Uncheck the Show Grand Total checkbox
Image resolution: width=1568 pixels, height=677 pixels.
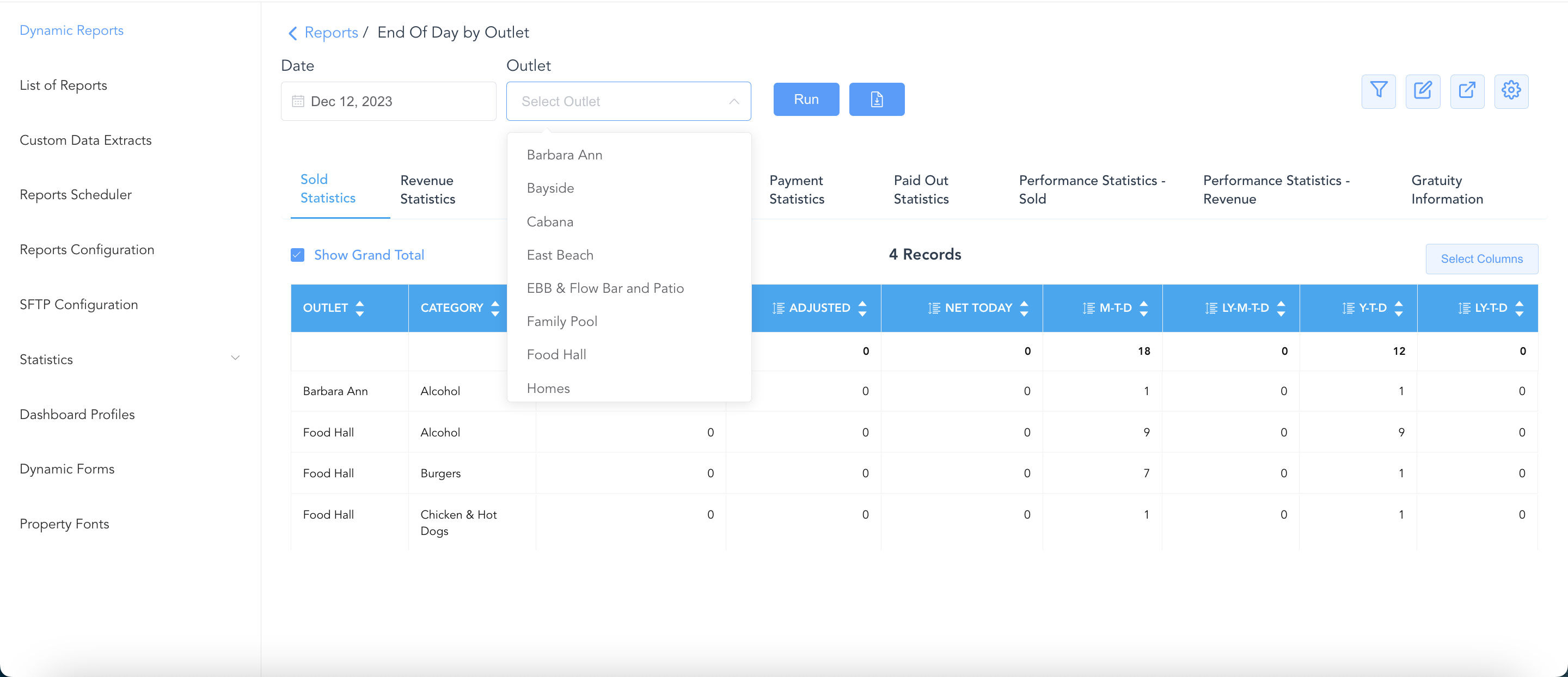point(298,255)
